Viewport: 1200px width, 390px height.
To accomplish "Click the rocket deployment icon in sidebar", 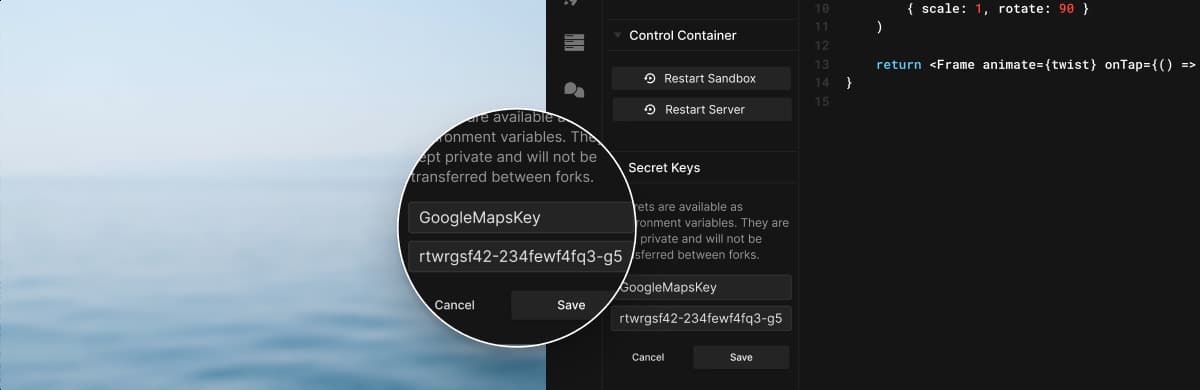I will pyautogui.click(x=573, y=3).
